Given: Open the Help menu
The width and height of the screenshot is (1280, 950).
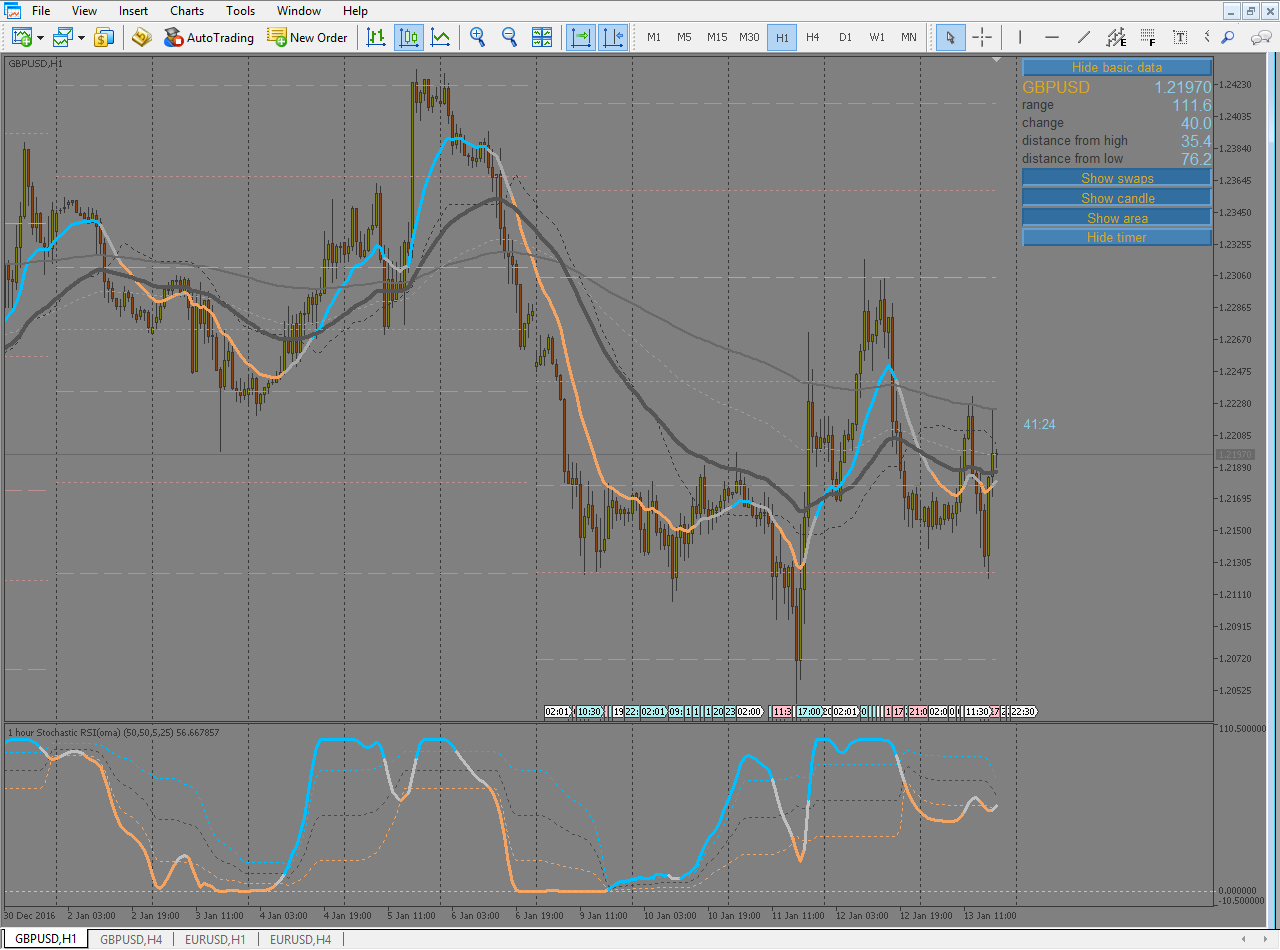Looking at the screenshot, I should (x=355, y=11).
